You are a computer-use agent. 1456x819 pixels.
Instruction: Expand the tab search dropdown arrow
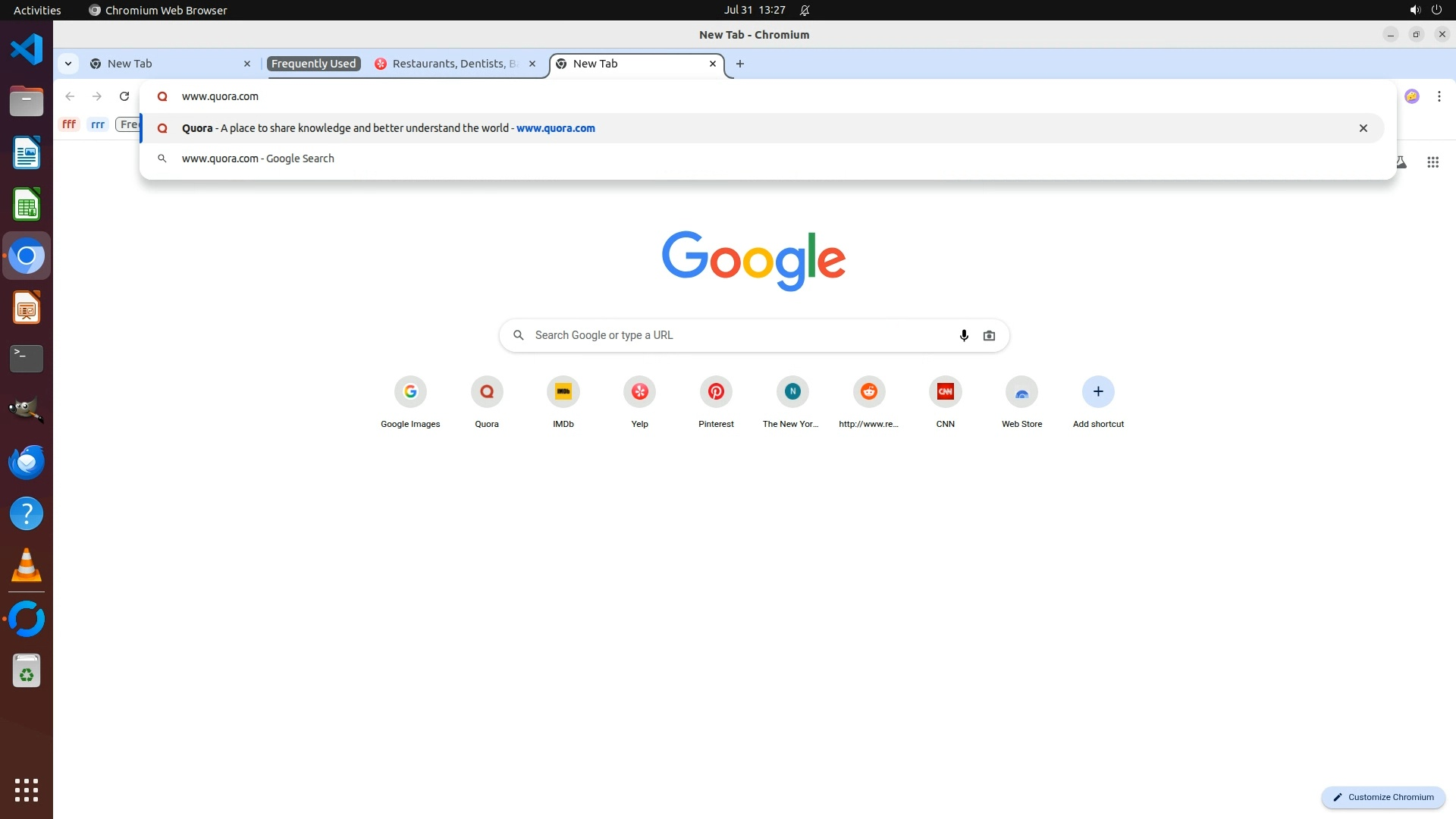point(68,64)
